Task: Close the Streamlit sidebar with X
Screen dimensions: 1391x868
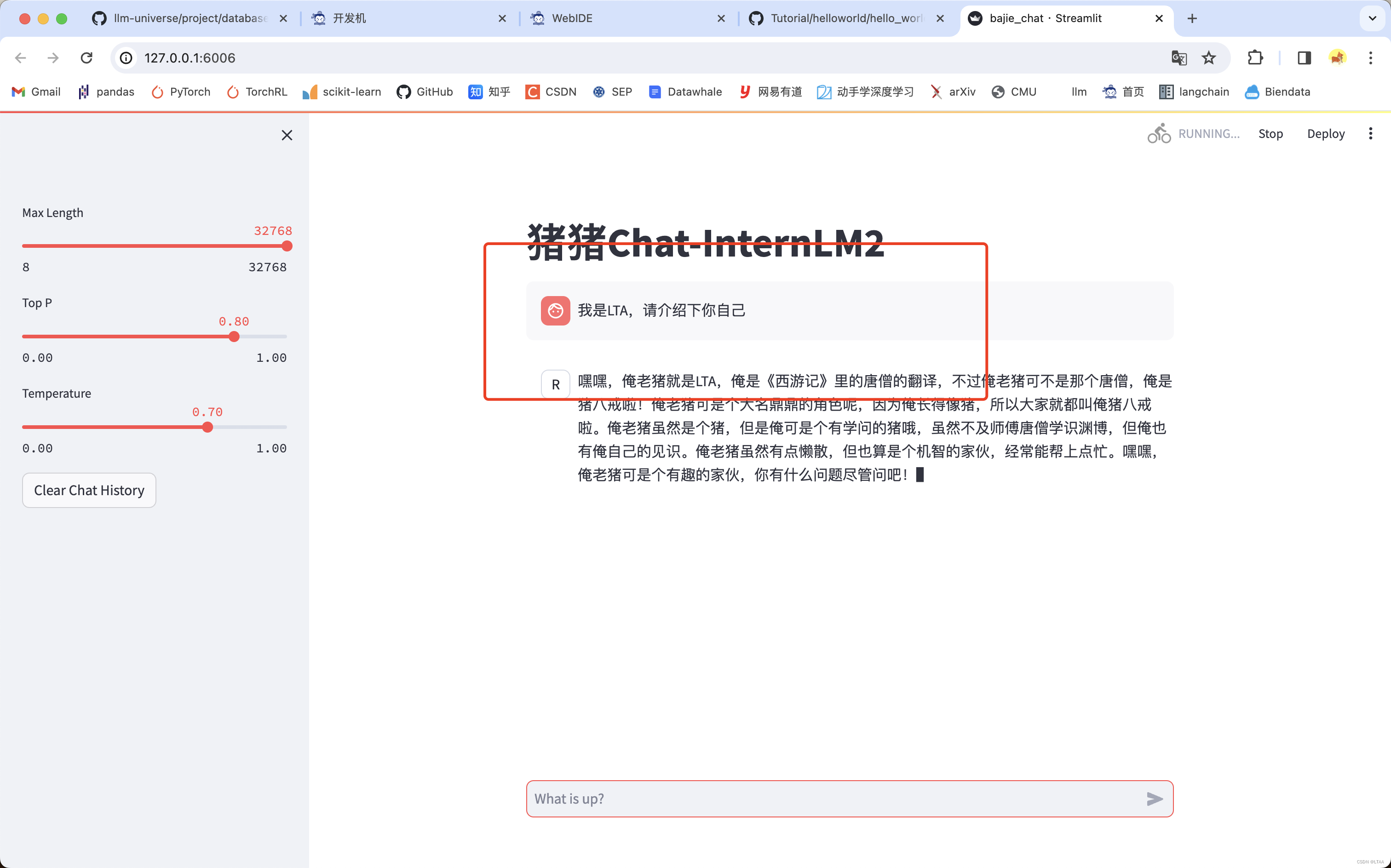Action: (x=287, y=135)
